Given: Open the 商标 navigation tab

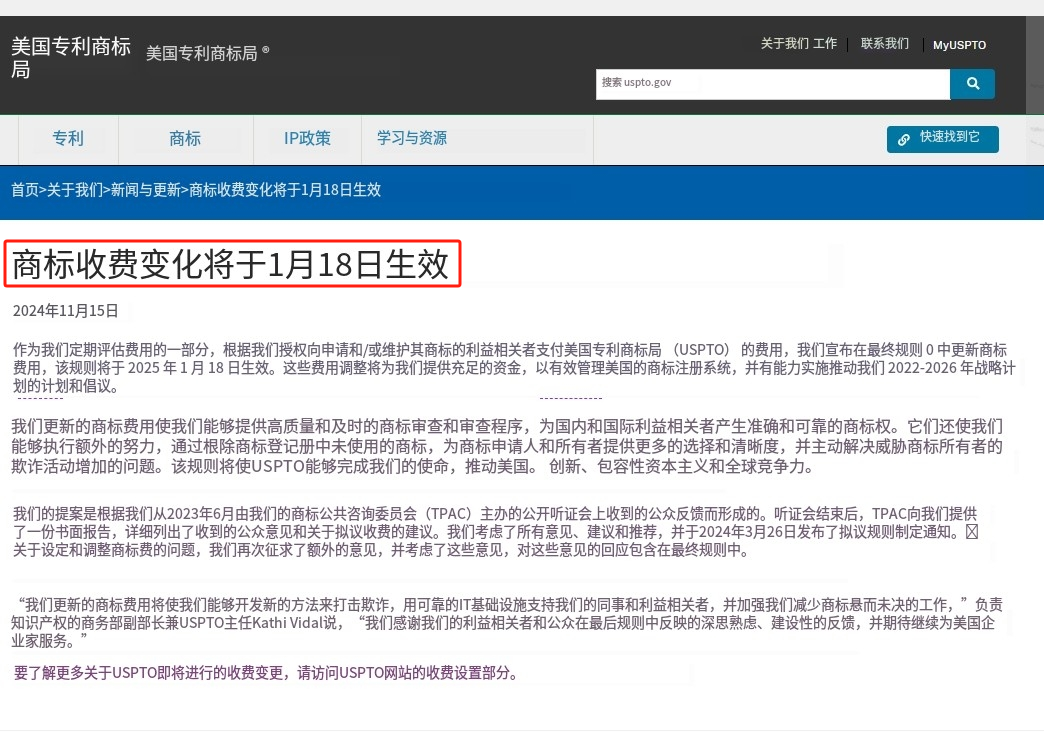Looking at the screenshot, I should [x=184, y=139].
